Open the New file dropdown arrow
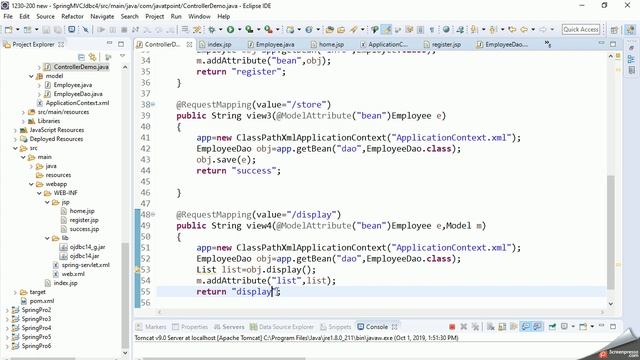 [x=17, y=29]
